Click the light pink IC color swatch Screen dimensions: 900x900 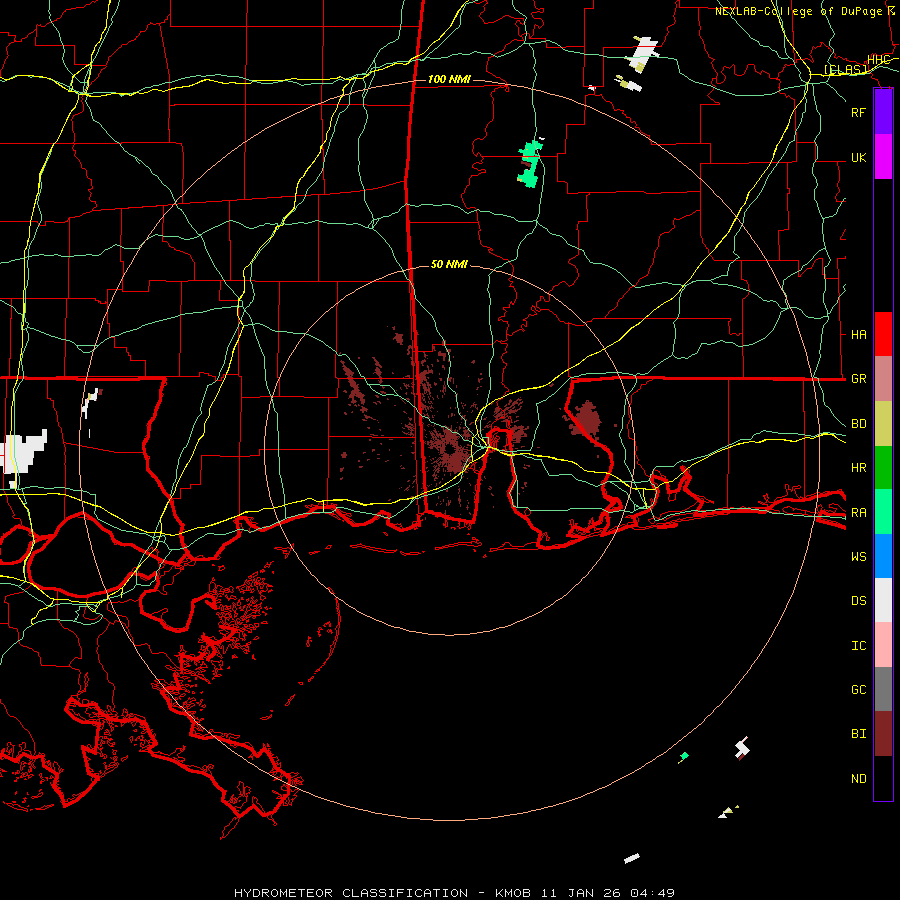click(883, 645)
